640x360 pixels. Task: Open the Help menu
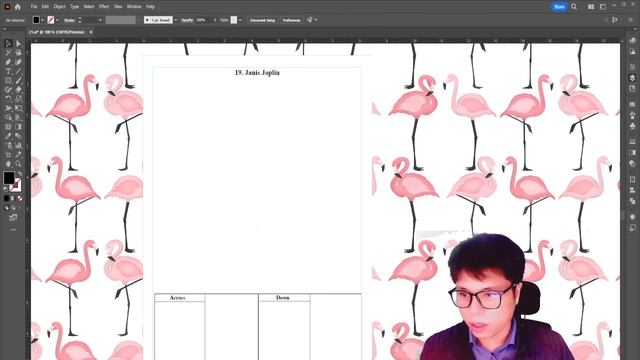(150, 7)
